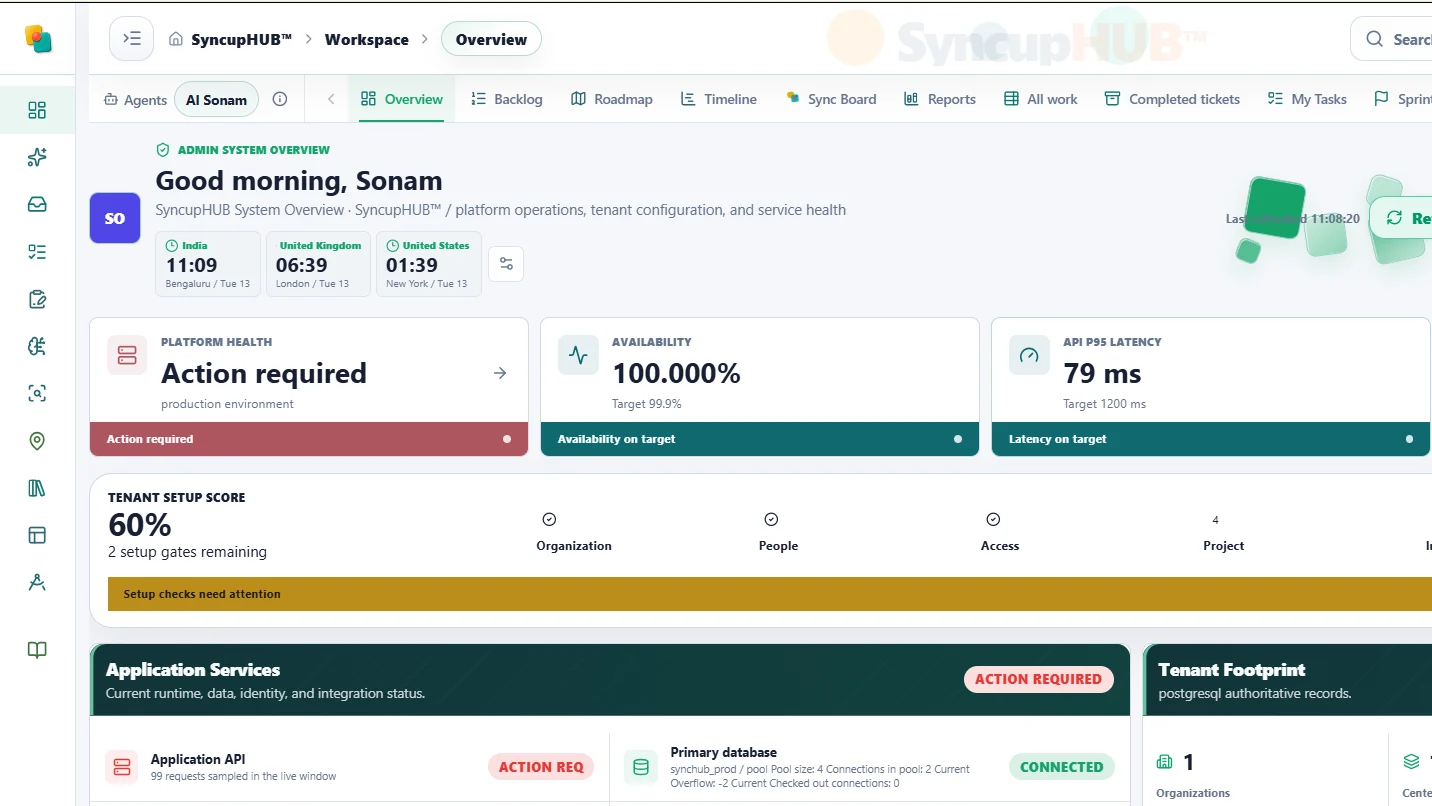Image resolution: width=1432 pixels, height=806 pixels.
Task: Select the United Kingdom clock card
Action: (318, 264)
